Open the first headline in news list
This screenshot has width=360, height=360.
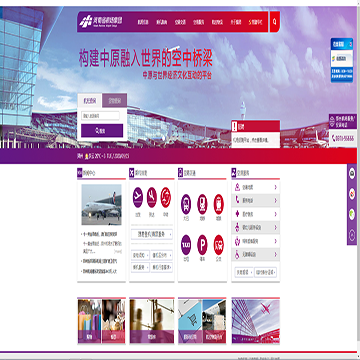[x=100, y=235]
